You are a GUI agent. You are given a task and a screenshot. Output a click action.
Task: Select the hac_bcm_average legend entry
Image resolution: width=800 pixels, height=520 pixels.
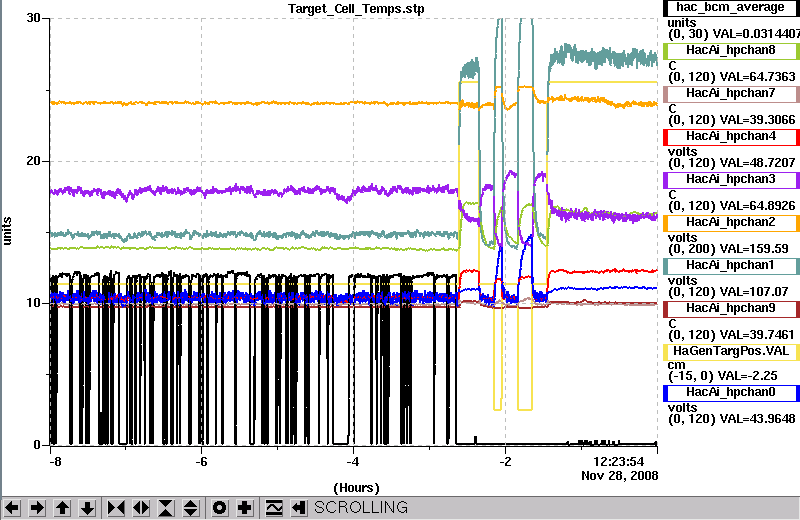[731, 8]
